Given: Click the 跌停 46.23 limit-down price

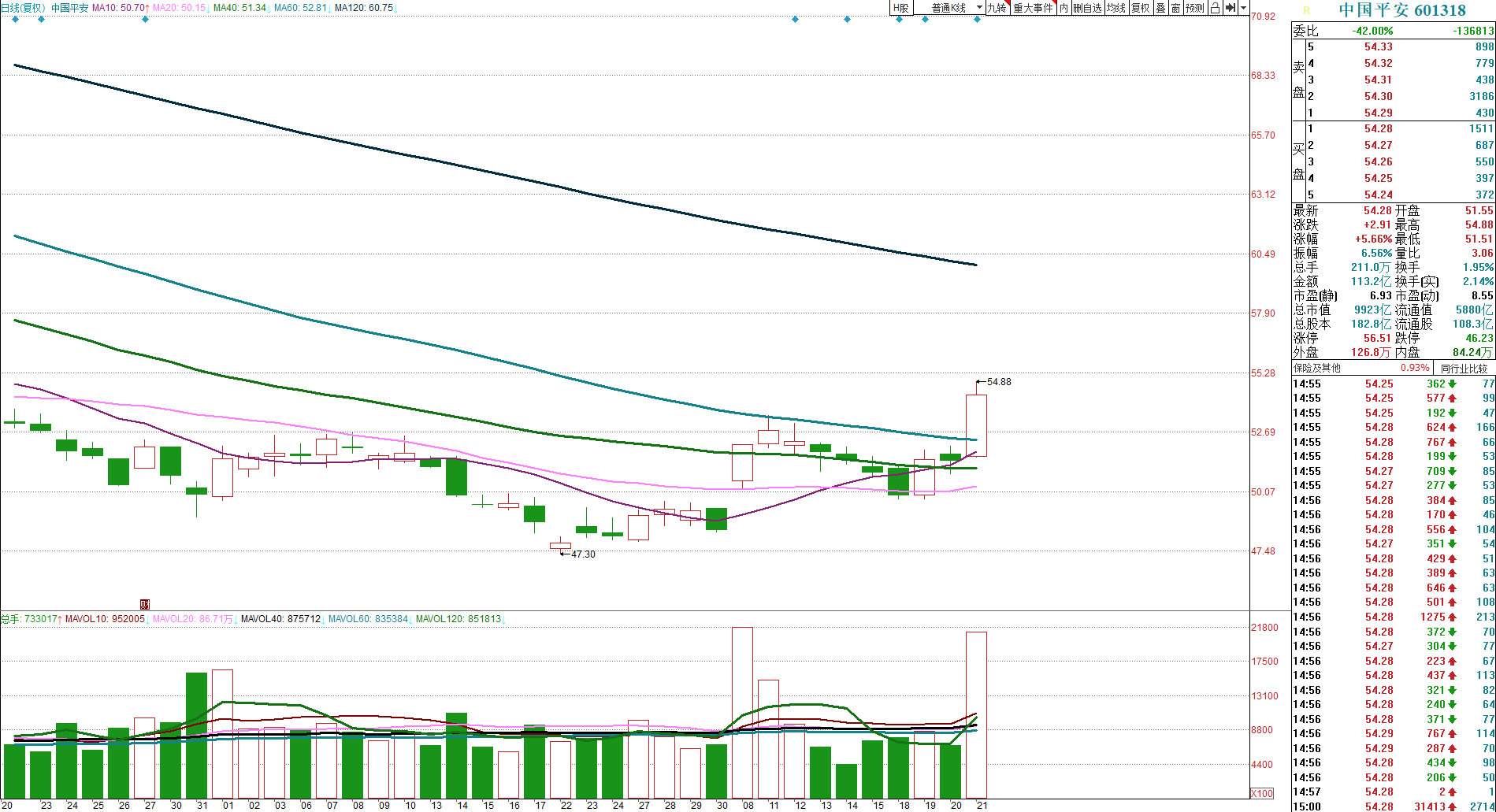Looking at the screenshot, I should click(1479, 339).
